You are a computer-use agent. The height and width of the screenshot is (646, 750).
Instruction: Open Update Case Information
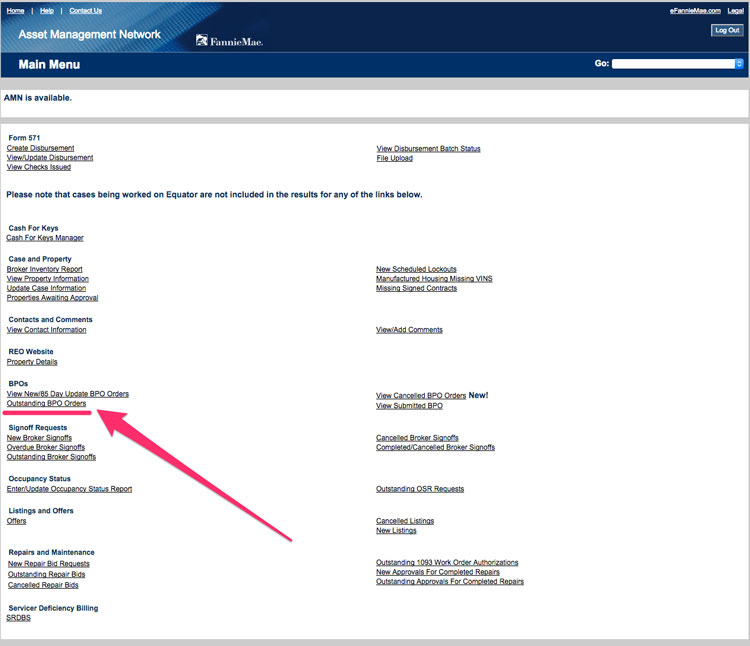pos(46,288)
